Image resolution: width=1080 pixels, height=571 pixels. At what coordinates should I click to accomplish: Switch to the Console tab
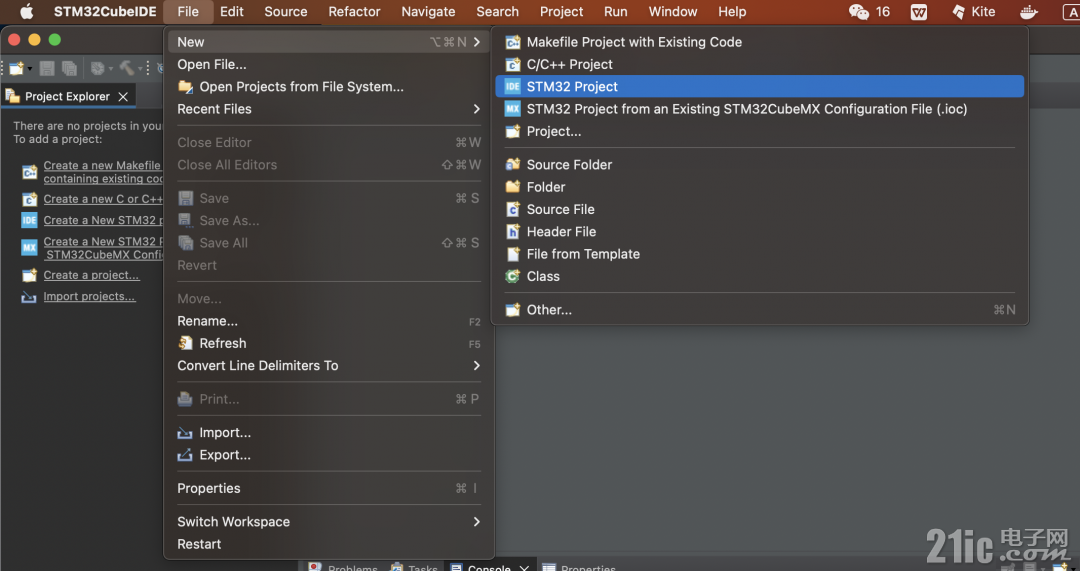(x=489, y=568)
